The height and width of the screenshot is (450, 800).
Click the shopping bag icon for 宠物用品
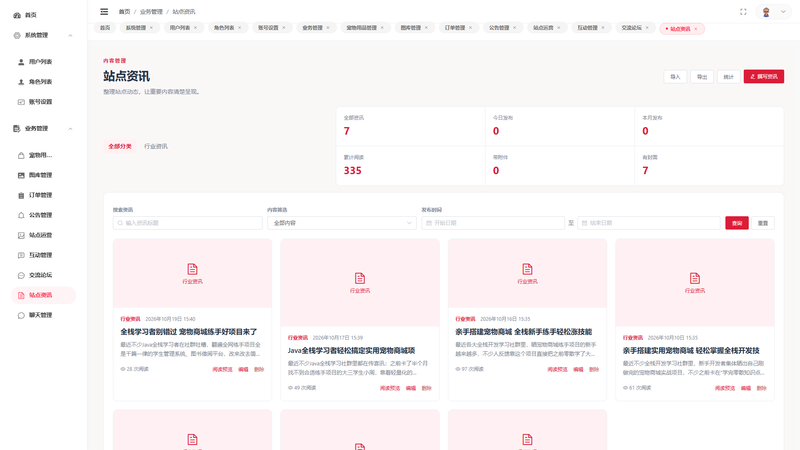pyautogui.click(x=21, y=155)
